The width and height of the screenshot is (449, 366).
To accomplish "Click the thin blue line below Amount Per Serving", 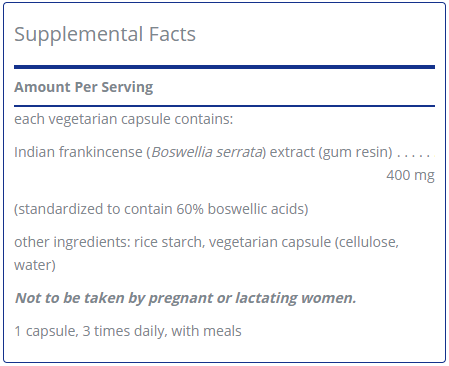I will coord(224,106).
